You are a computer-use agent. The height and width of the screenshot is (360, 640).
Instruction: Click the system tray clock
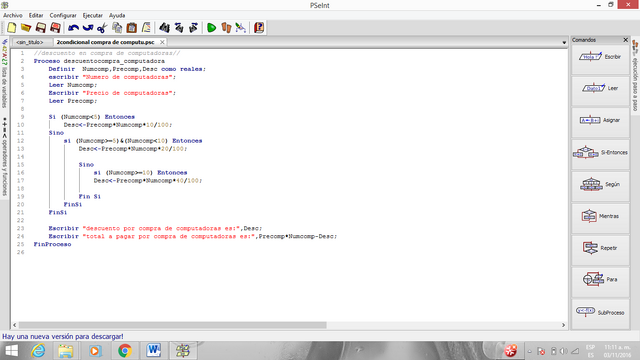pyautogui.click(x=617, y=351)
